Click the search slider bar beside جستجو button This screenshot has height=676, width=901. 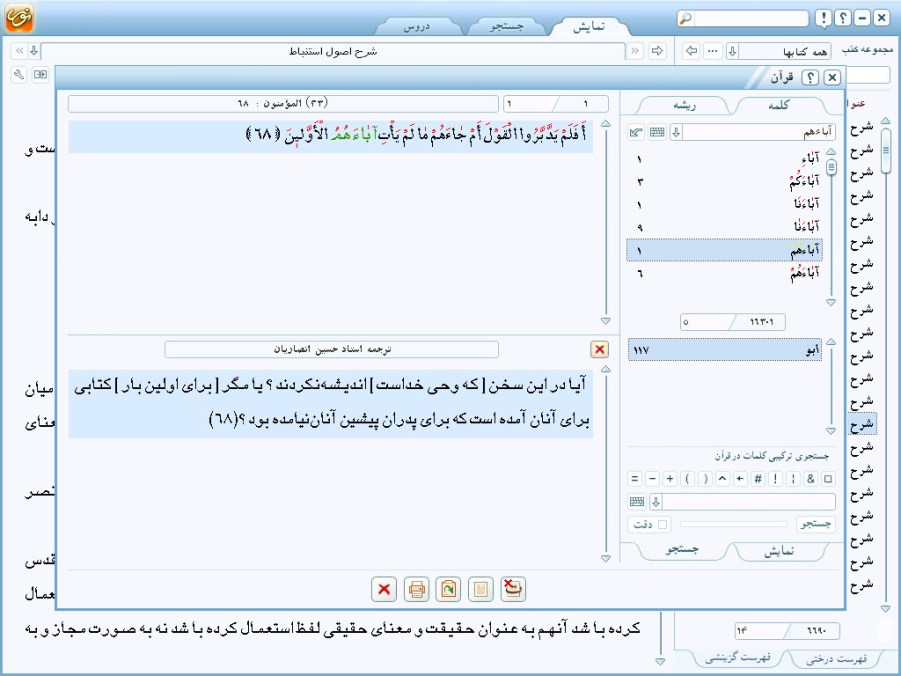click(733, 524)
